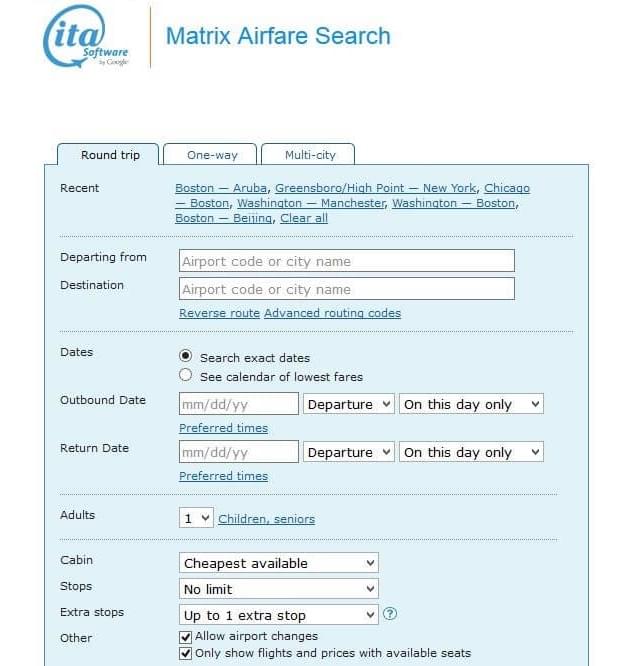
Task: Switch to the Multi-city tab
Action: click(x=310, y=155)
